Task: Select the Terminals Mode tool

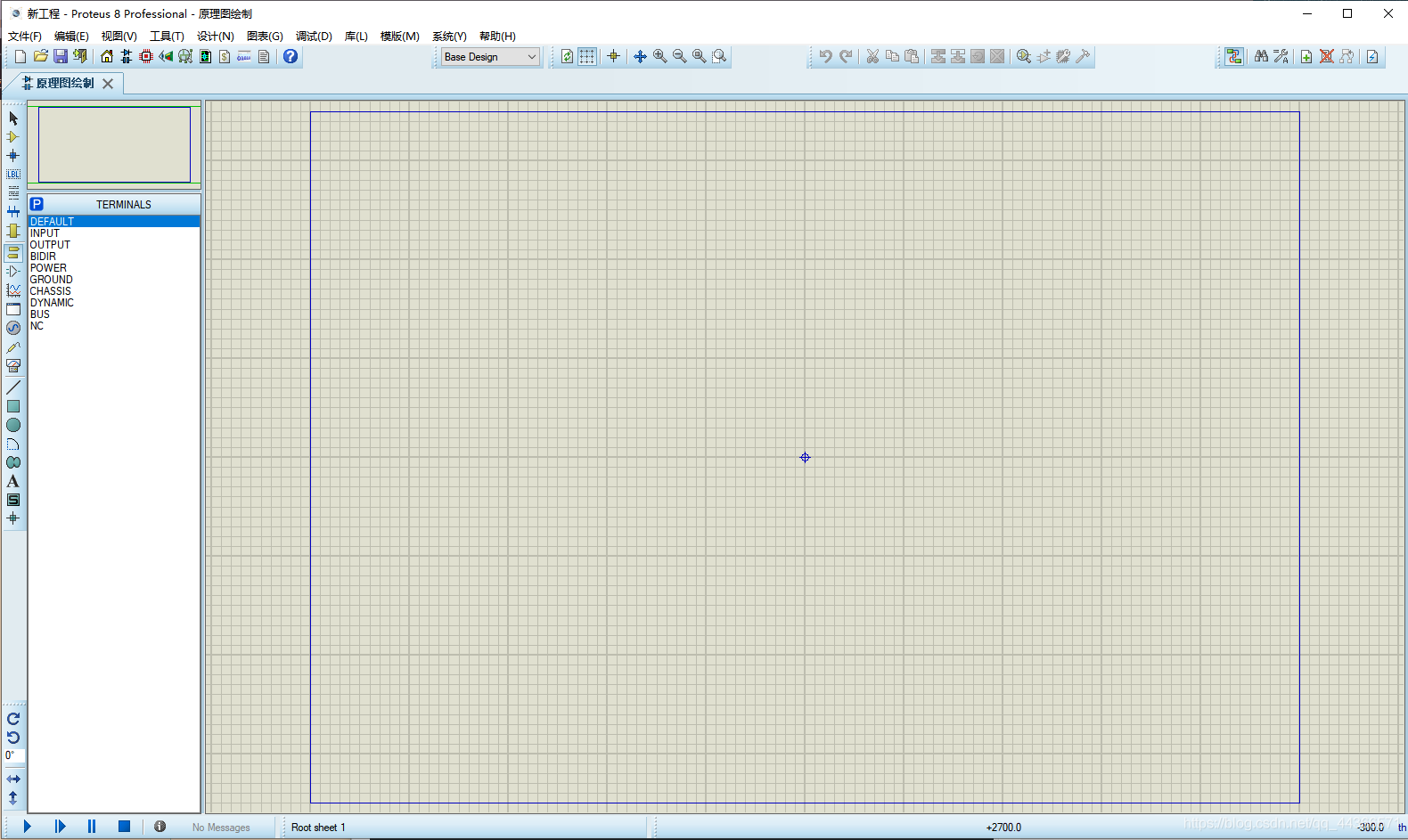Action: (13, 253)
